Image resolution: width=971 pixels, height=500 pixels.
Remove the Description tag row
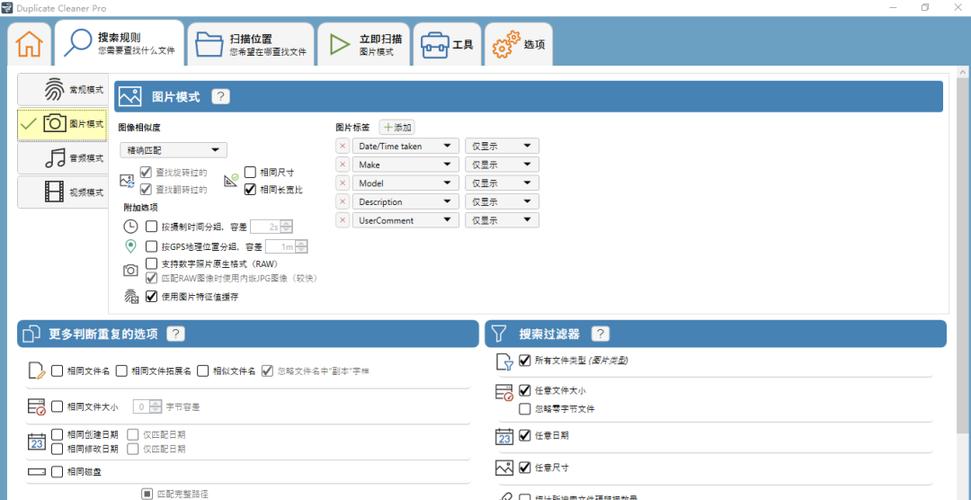[342, 202]
